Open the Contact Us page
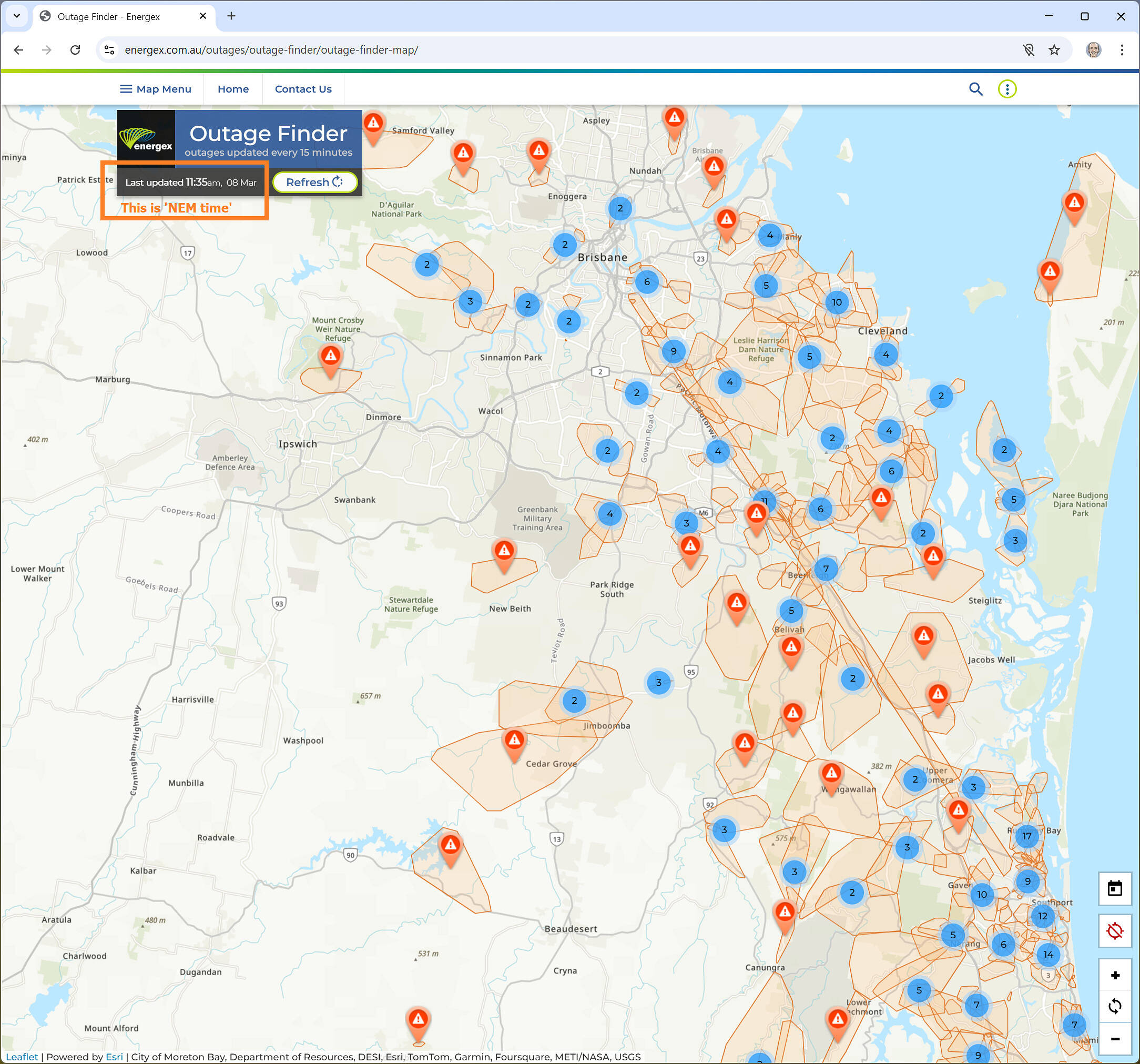 coord(303,89)
